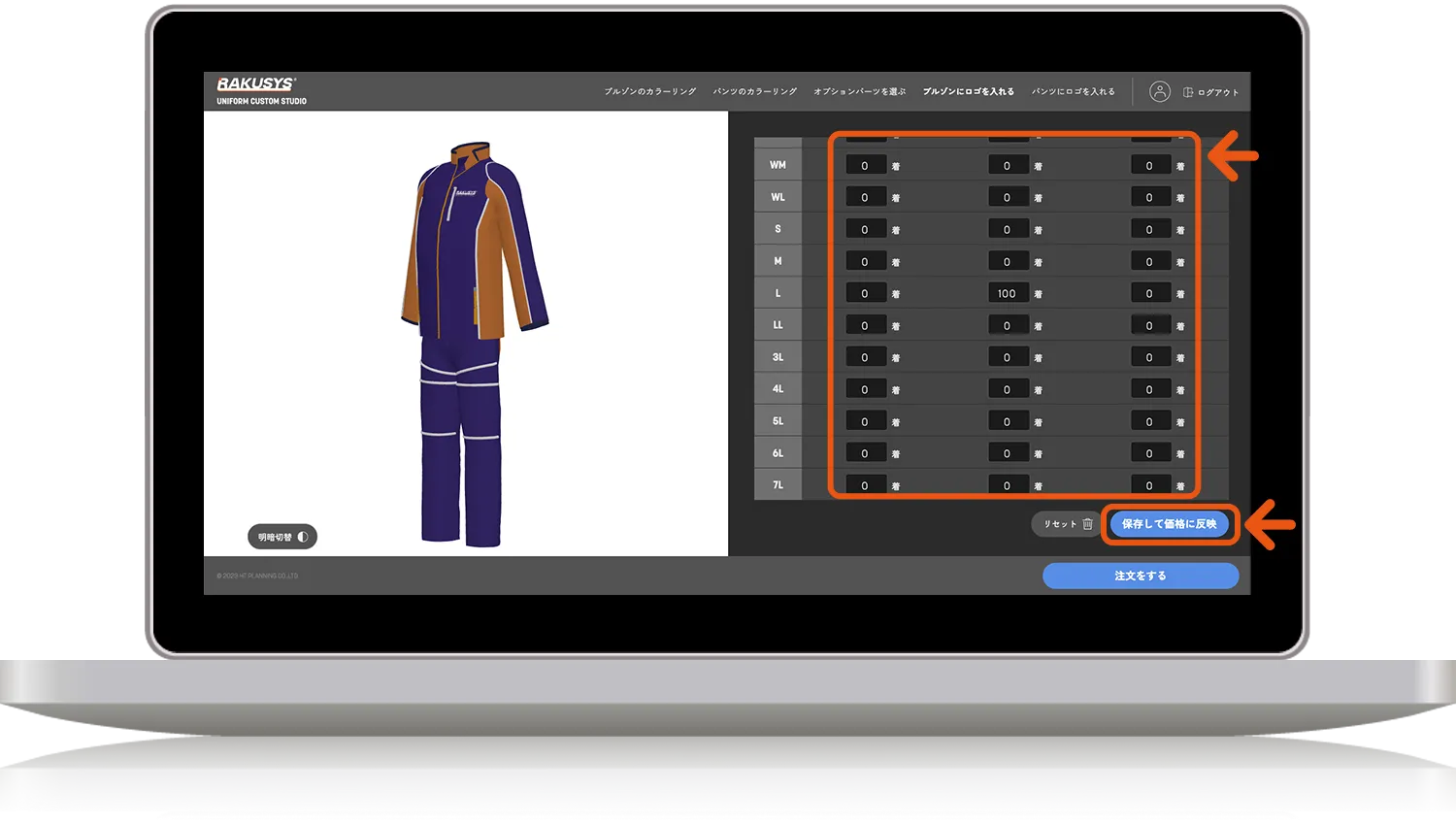Select the last quantity field in 5L row
Viewport: 1456px width, 825px height.
click(x=1149, y=421)
